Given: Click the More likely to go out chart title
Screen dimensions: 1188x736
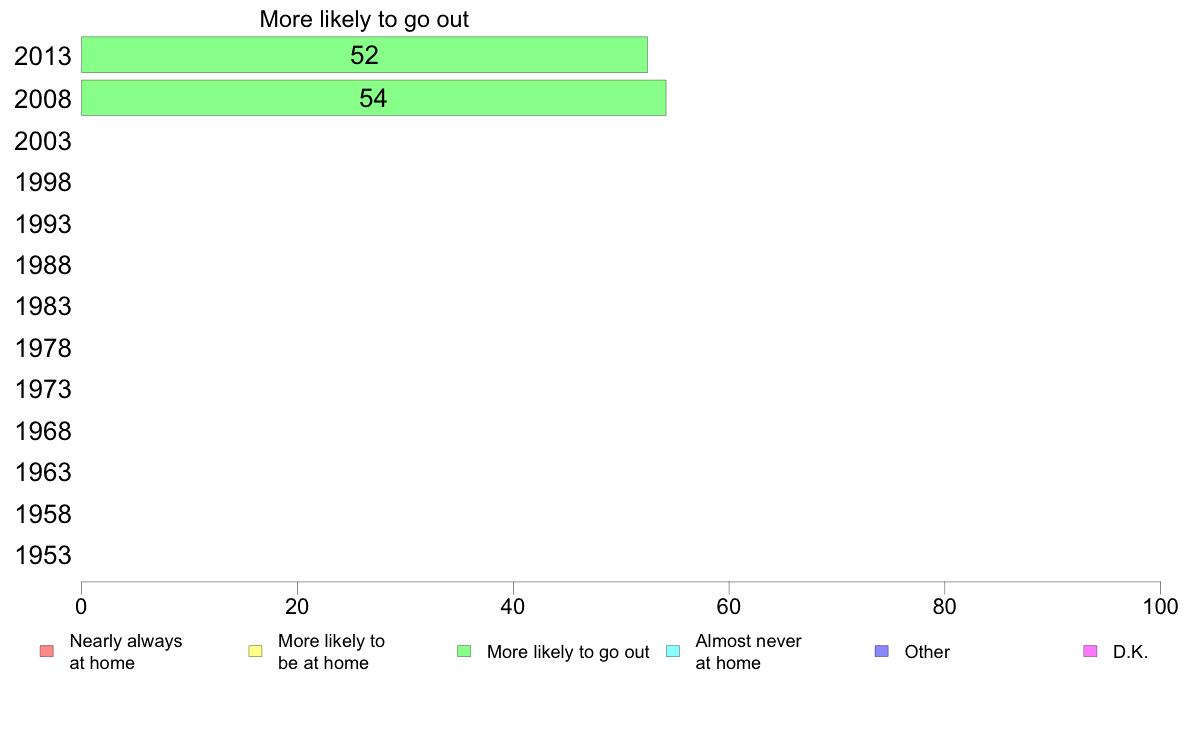Looking at the screenshot, I should click(x=364, y=19).
